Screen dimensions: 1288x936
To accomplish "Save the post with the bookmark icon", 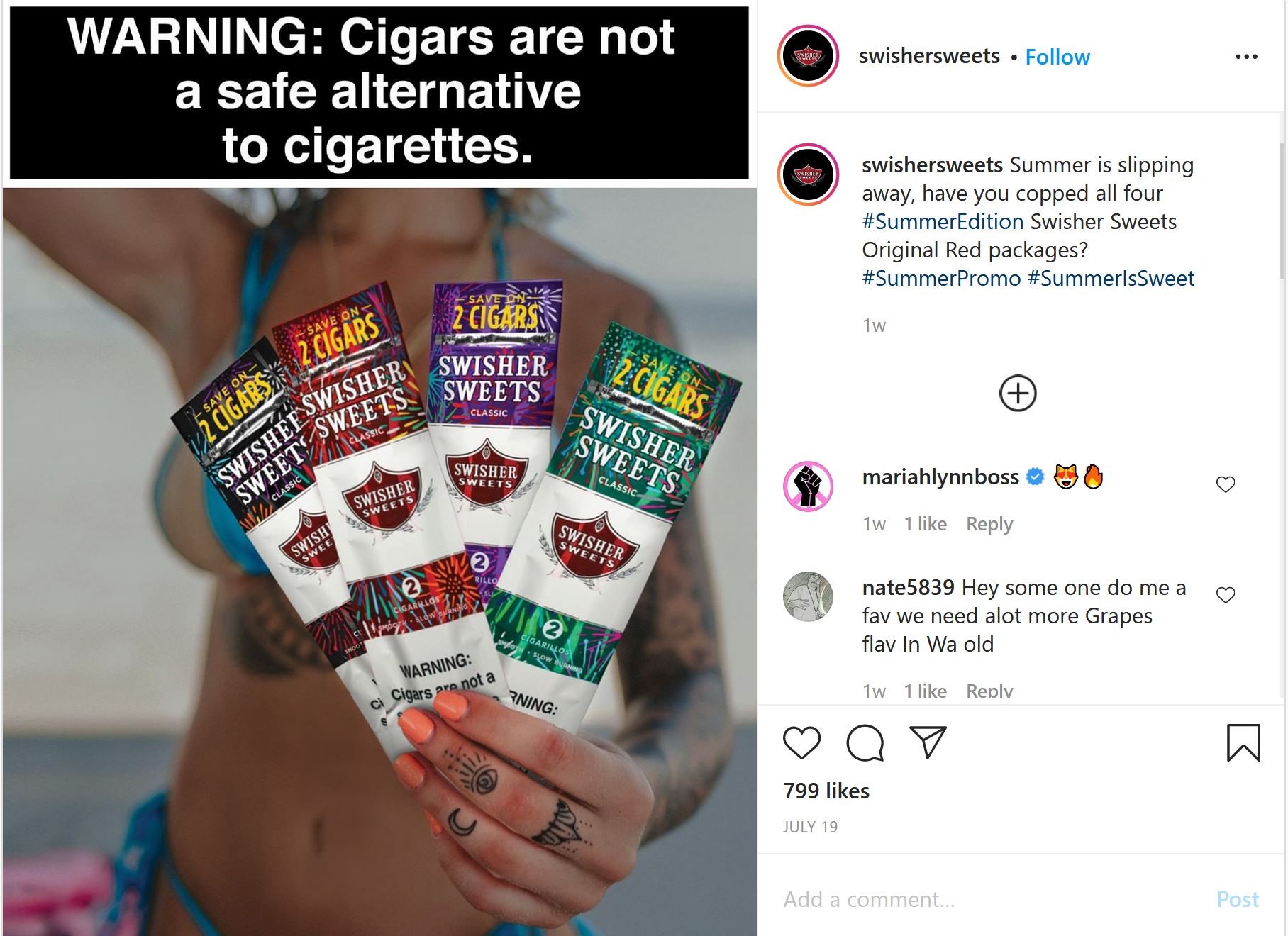I will (1243, 742).
